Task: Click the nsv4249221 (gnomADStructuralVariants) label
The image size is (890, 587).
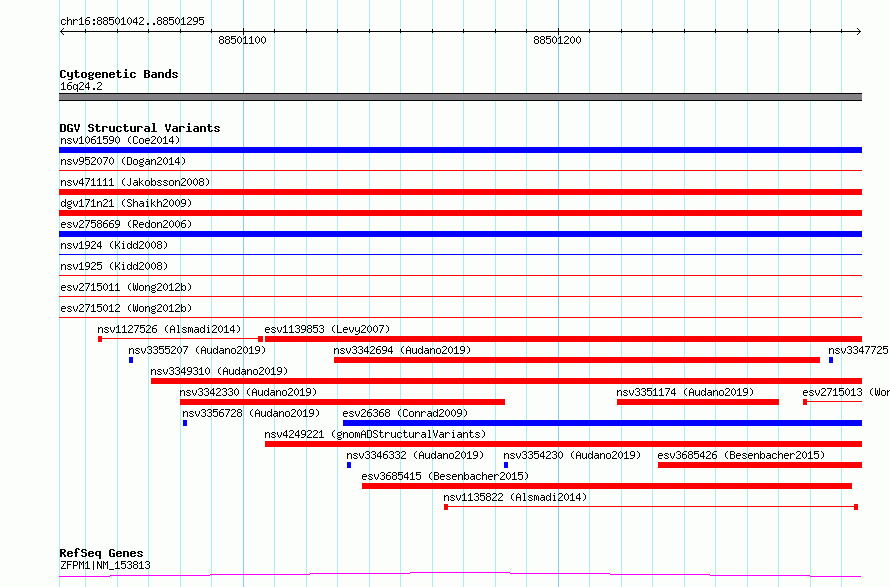Action: (375, 434)
